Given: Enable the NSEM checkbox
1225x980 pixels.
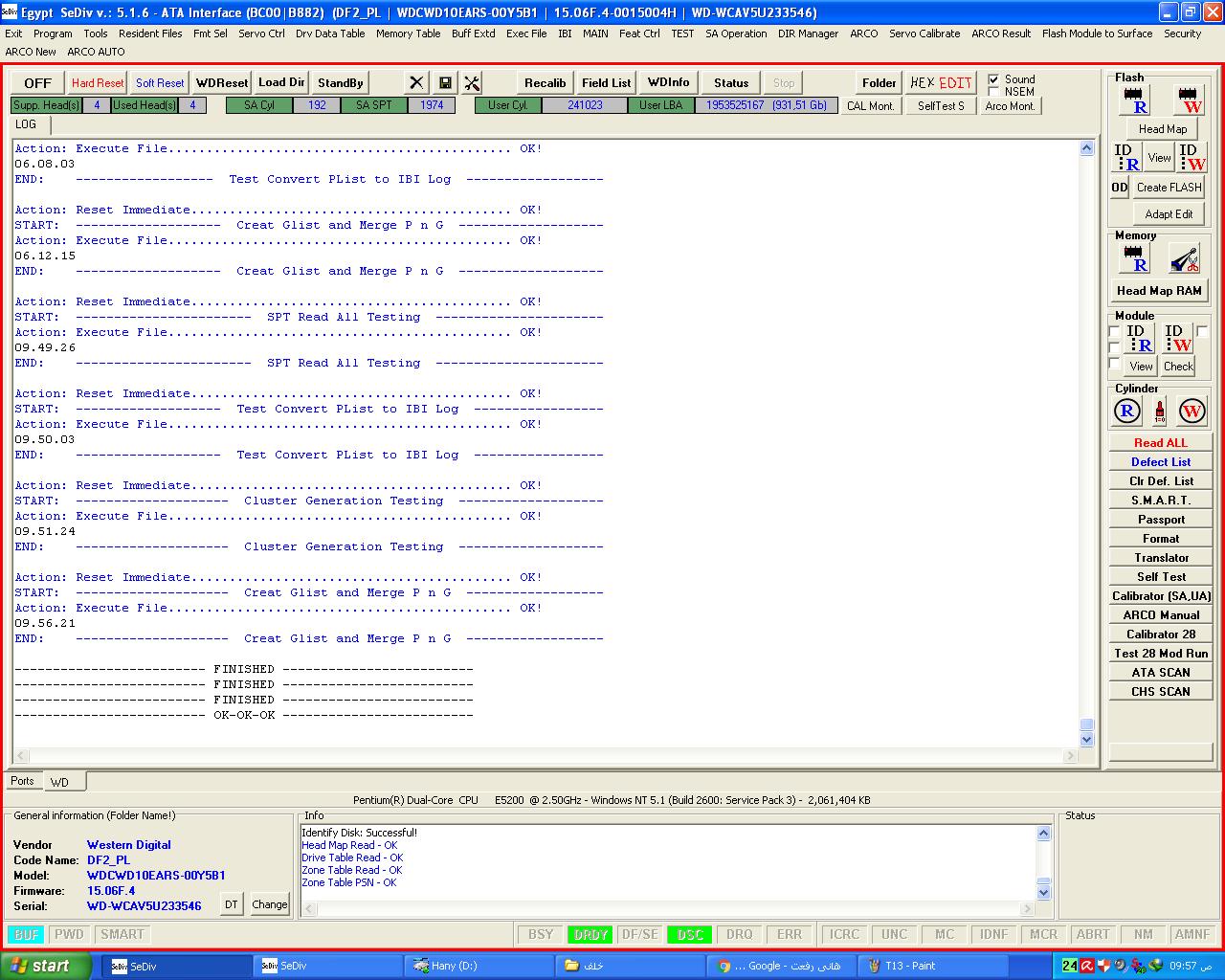Looking at the screenshot, I should click(993, 92).
